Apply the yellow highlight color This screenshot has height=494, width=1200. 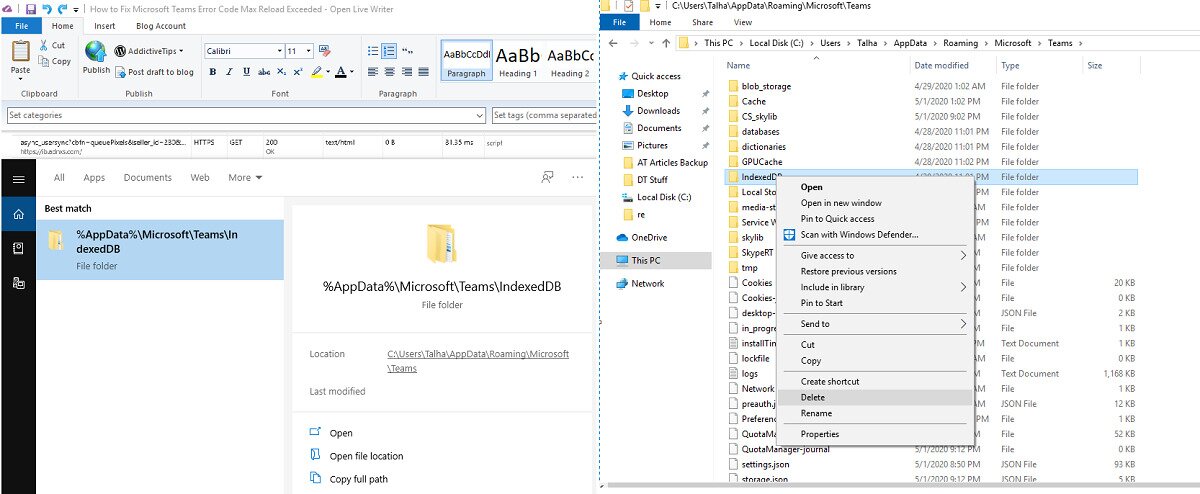tap(316, 72)
